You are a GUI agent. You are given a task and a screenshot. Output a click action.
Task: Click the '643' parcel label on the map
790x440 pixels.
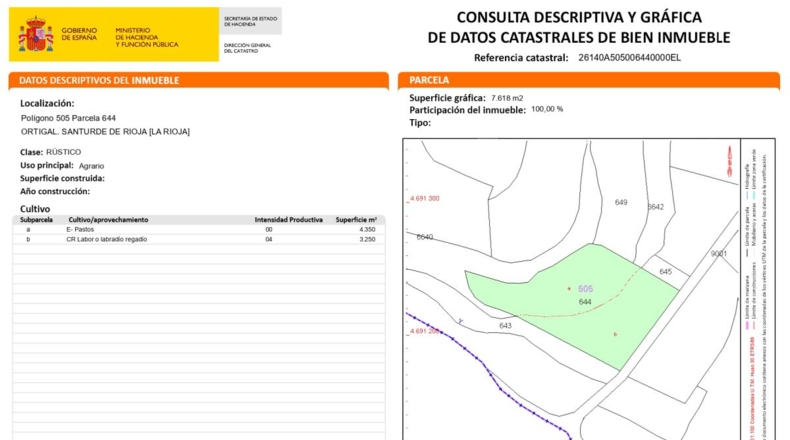click(505, 326)
